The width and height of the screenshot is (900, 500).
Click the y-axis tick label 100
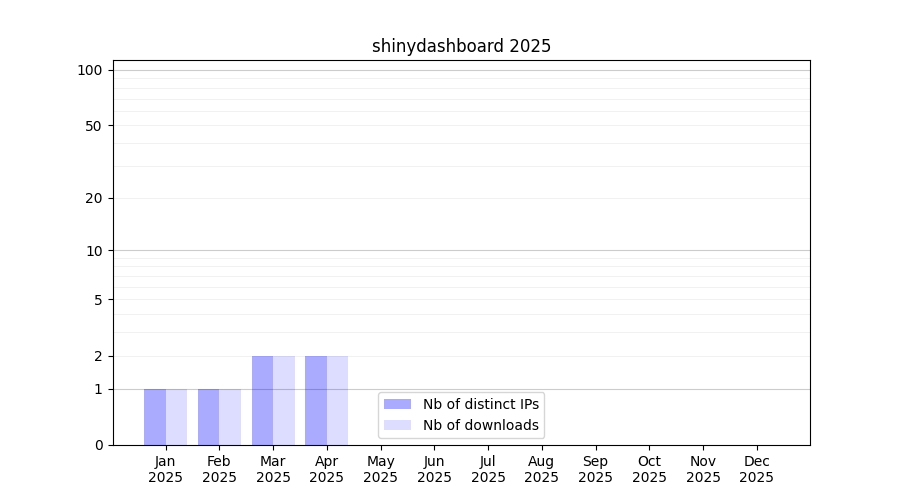(90, 70)
